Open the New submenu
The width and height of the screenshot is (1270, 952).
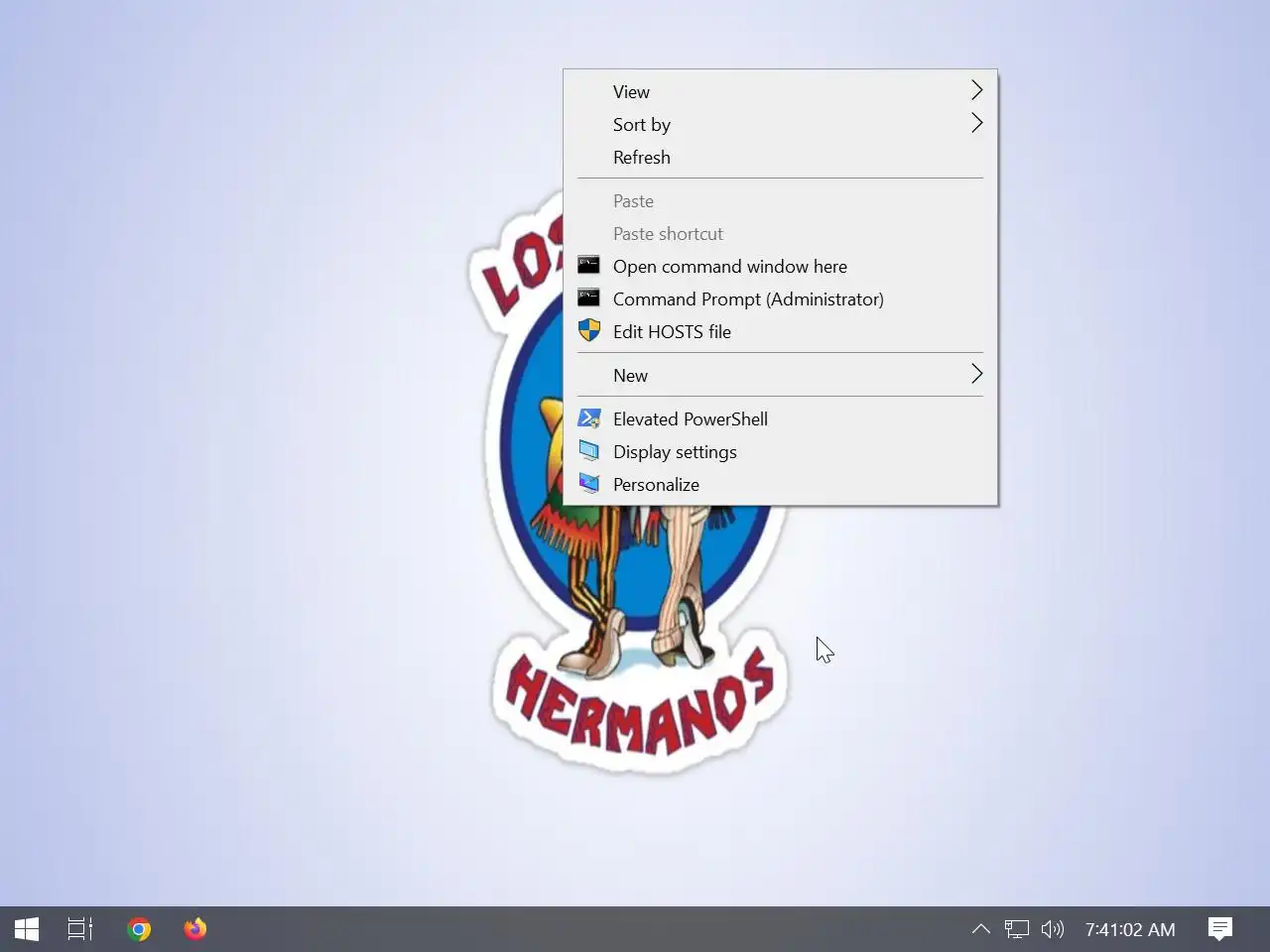(x=780, y=375)
